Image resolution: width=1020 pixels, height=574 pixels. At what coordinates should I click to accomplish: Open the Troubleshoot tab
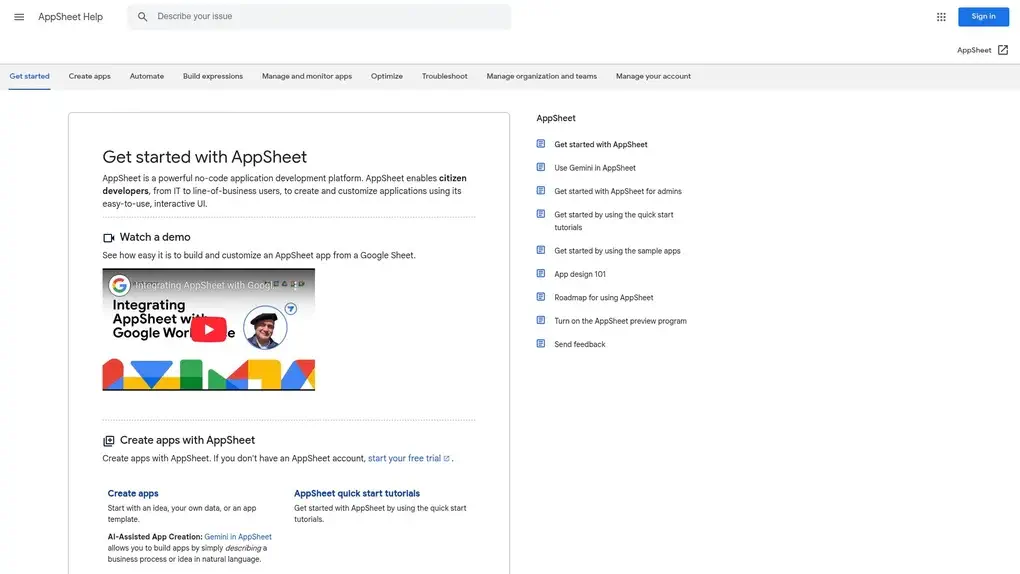(x=444, y=76)
